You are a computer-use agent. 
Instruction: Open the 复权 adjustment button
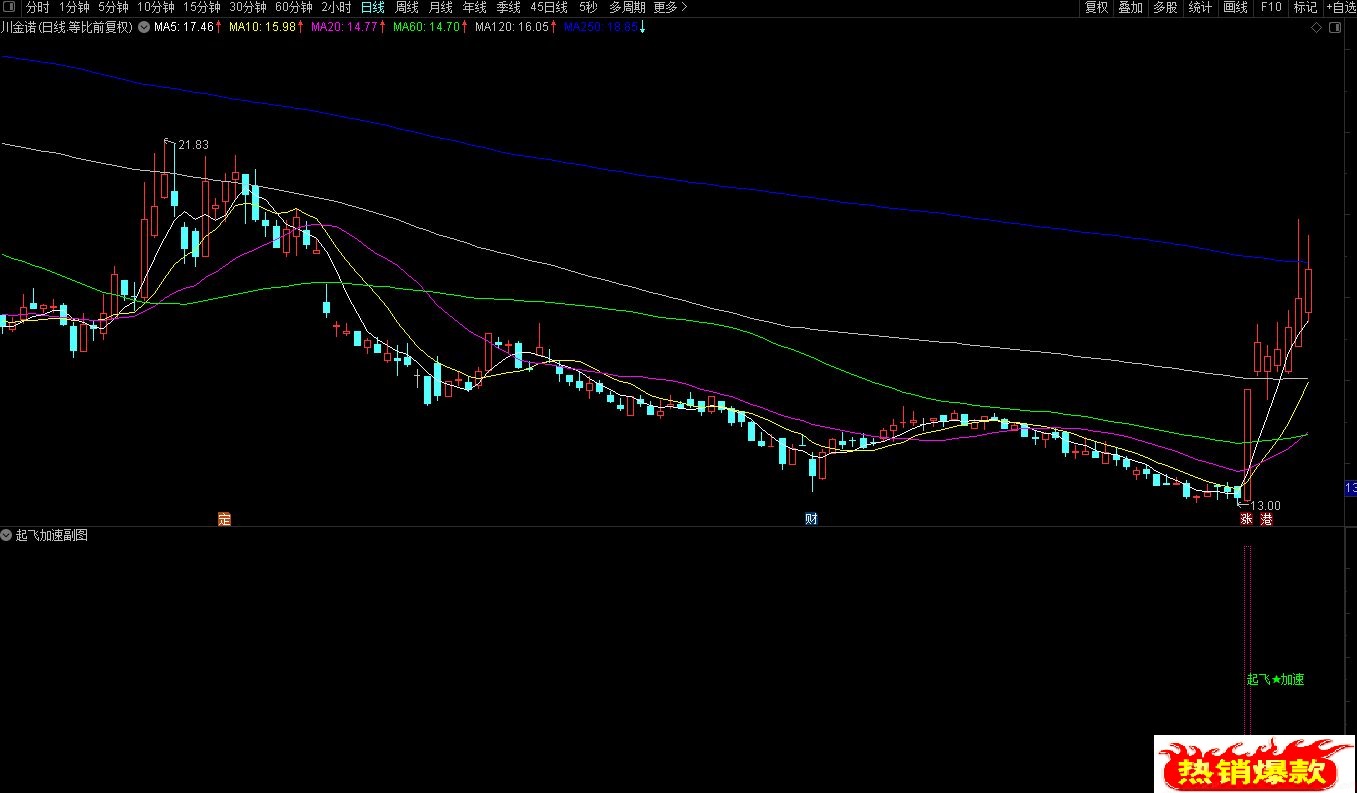(1097, 7)
